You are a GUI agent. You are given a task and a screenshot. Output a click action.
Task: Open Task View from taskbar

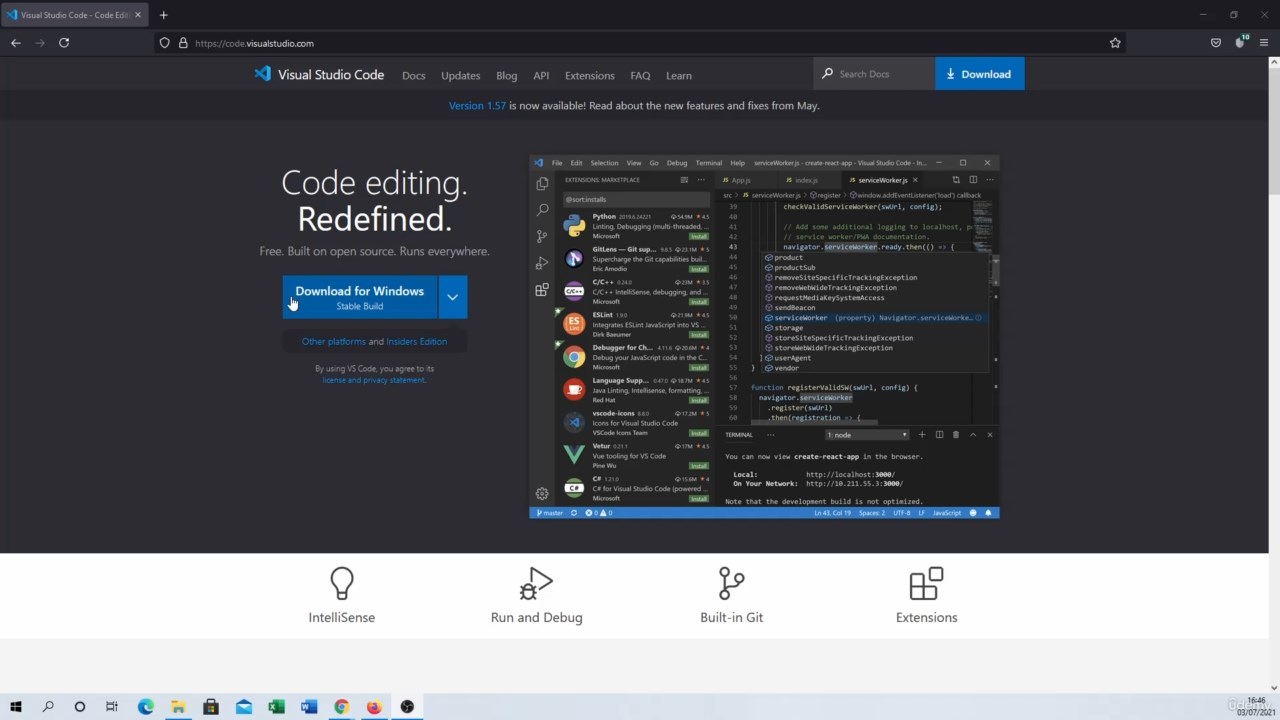pos(112,707)
